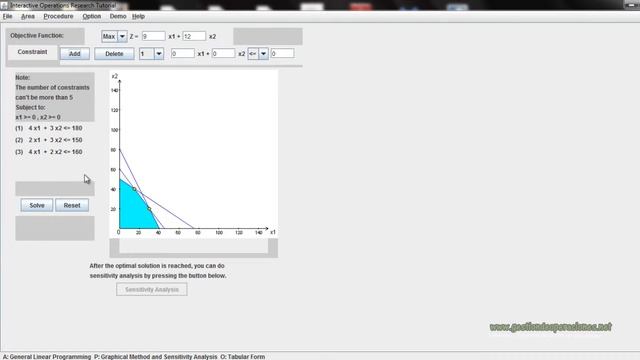
Task: Click the Add constraint button
Action: 75,53
